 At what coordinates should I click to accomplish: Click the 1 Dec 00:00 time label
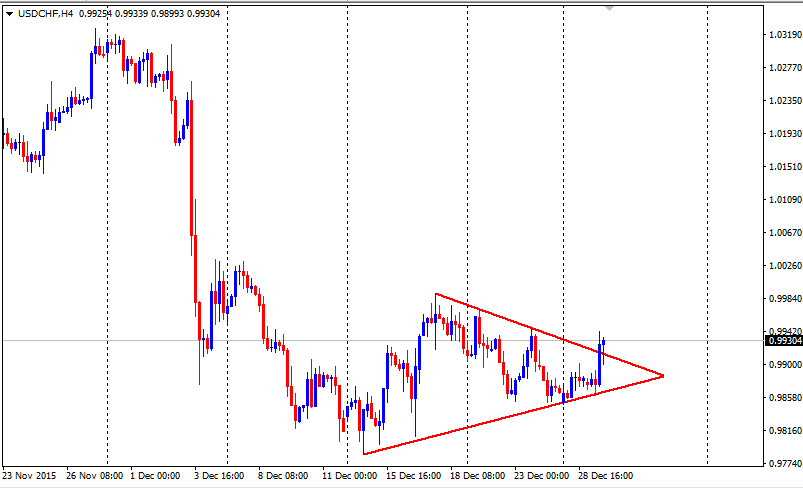155,476
